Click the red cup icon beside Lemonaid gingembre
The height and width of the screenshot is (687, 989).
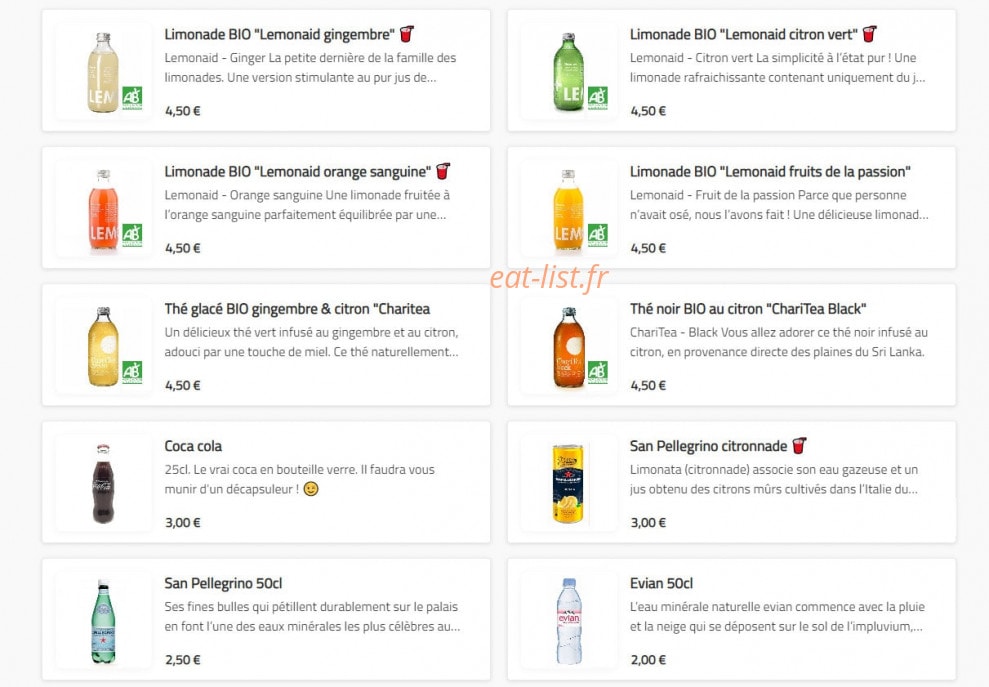[407, 34]
